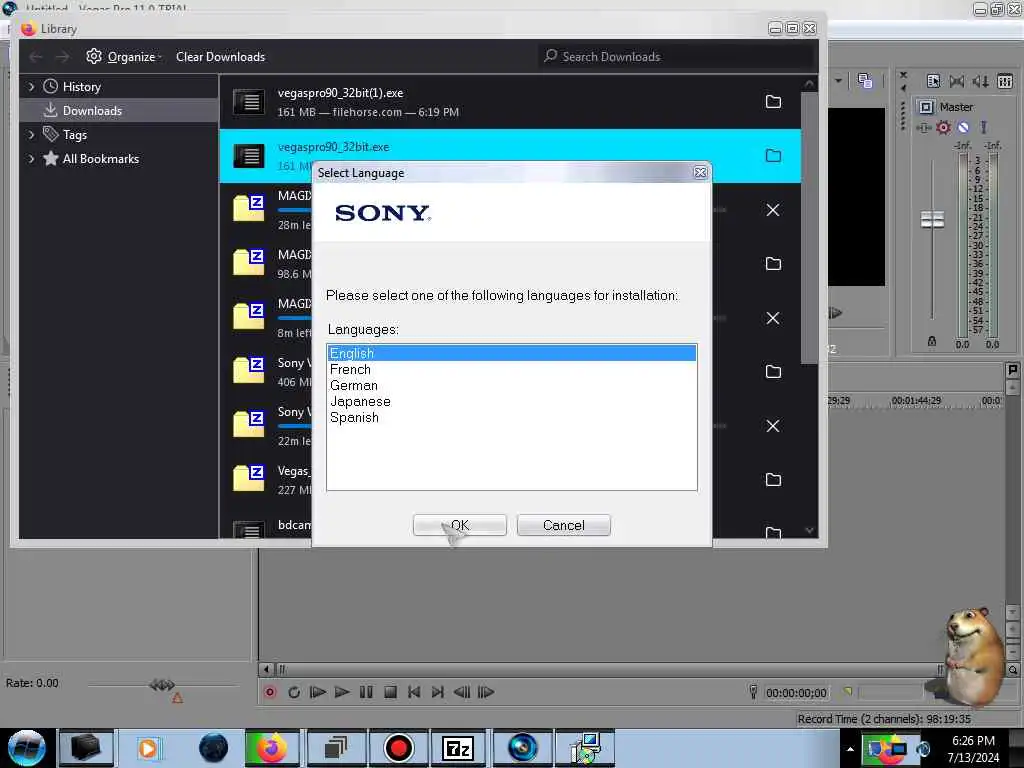Click the Rate scrub control slider
Screen dimensions: 1024x768
(x=163, y=685)
